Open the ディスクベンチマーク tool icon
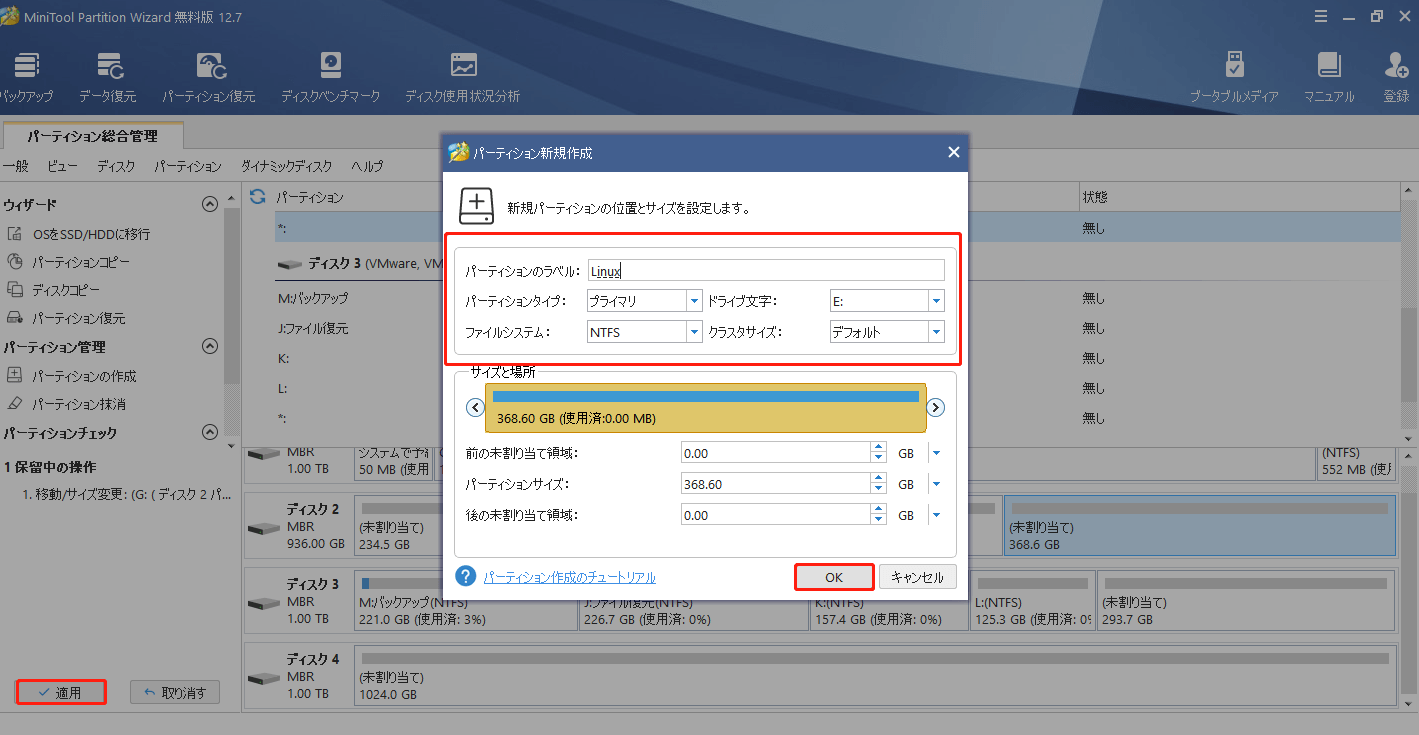The image size is (1419, 735). click(x=330, y=67)
